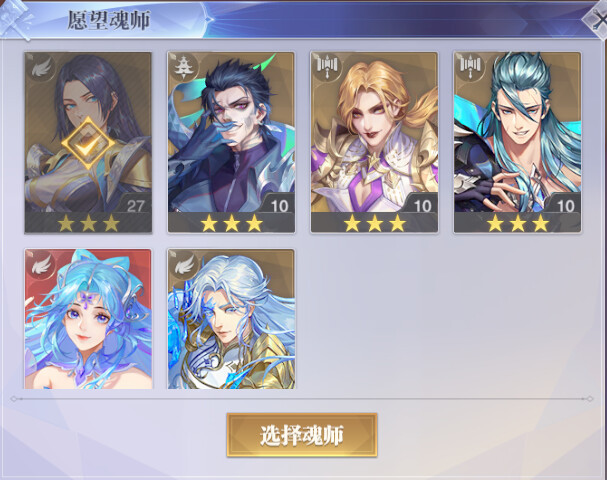Click wing icon on silver-haired character card
The height and width of the screenshot is (480, 607).
click(x=183, y=265)
